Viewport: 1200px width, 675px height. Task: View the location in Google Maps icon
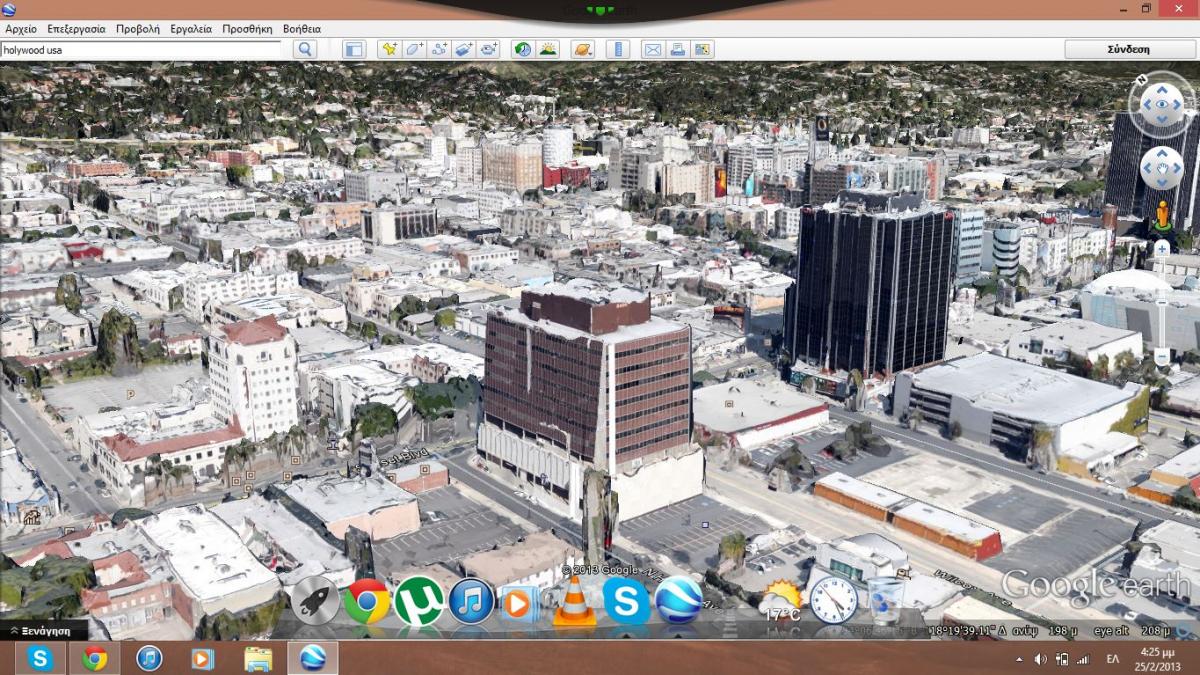702,49
